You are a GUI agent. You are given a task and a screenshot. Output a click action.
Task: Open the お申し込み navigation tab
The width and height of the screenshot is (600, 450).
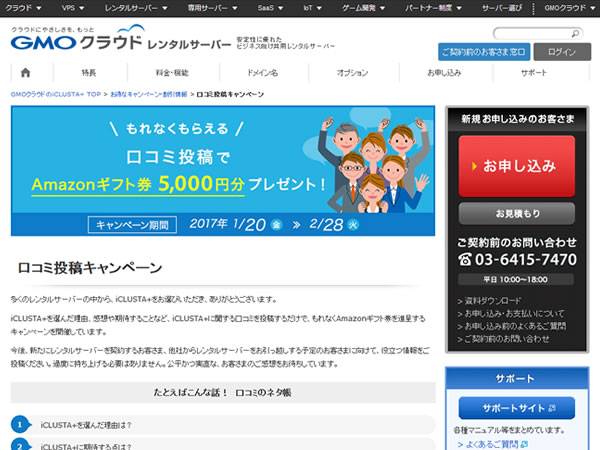point(444,72)
